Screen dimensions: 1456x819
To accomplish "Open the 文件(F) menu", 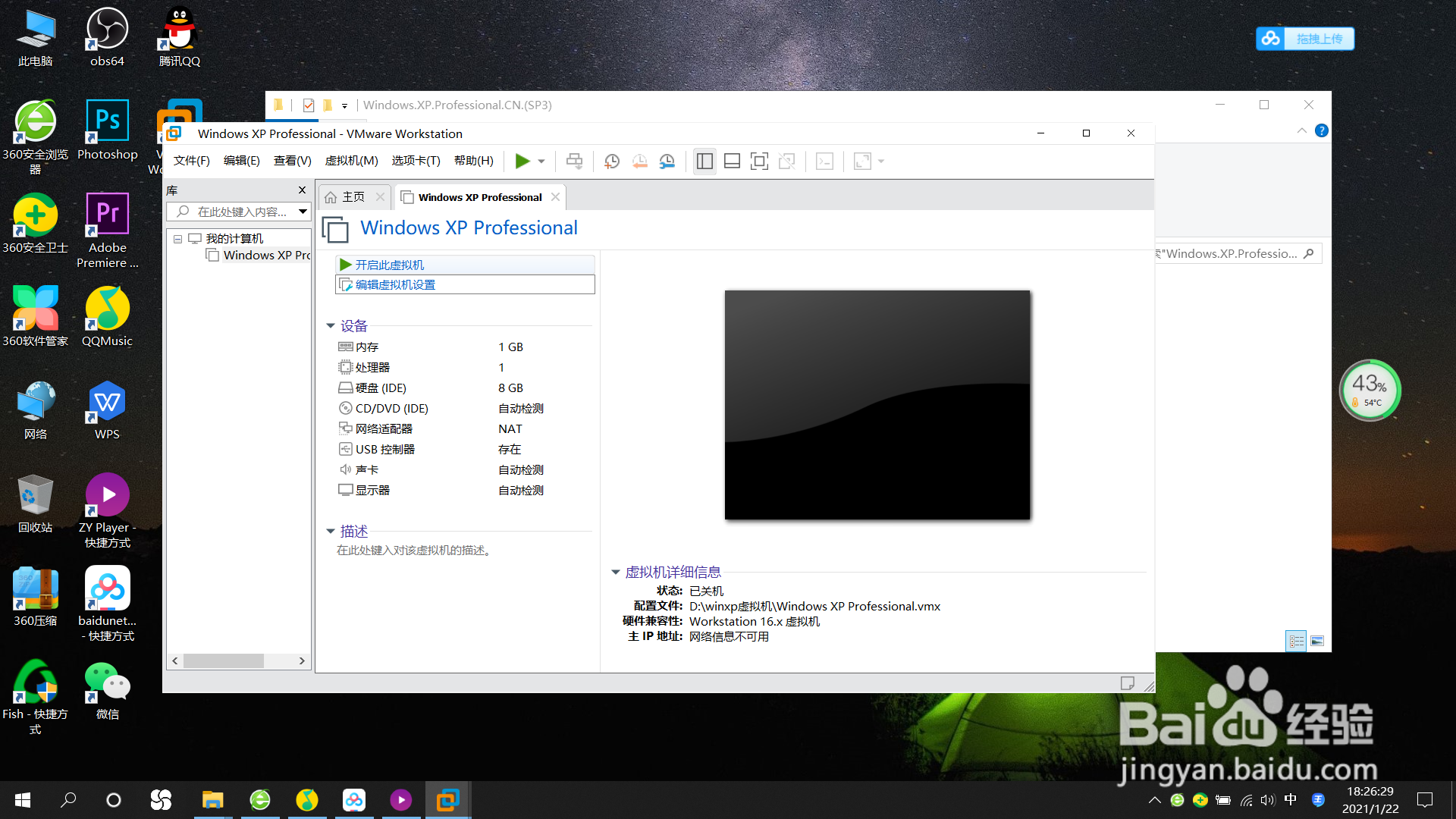I will click(191, 161).
